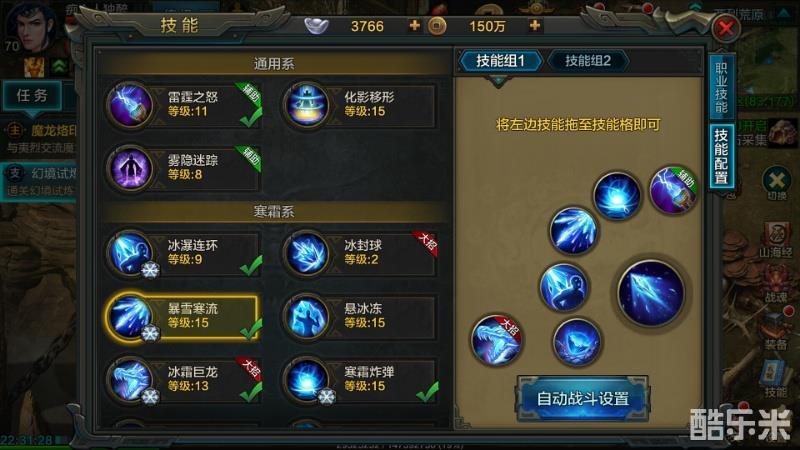Select the 冰霜巨龙 skill icon in the list
800x450 pixels.
(x=131, y=380)
